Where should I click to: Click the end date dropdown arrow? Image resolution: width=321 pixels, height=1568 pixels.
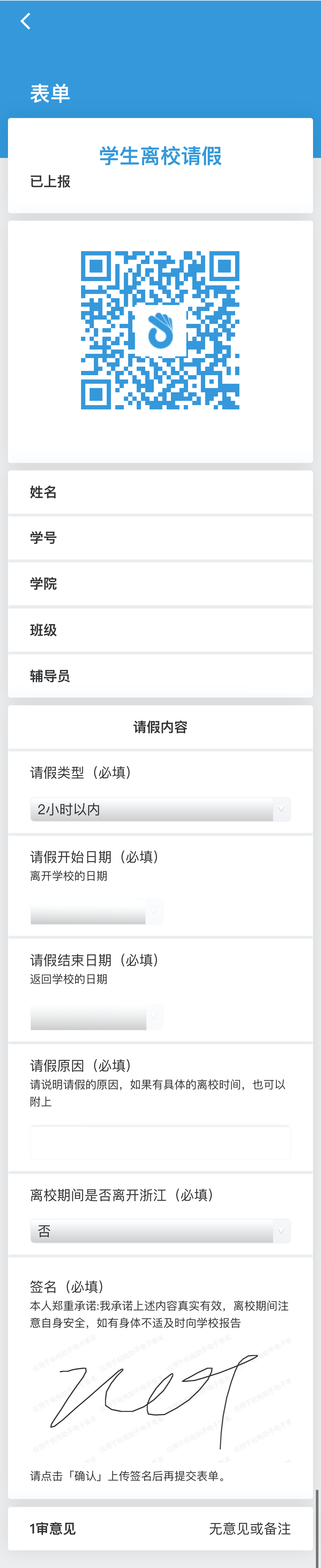(154, 1017)
